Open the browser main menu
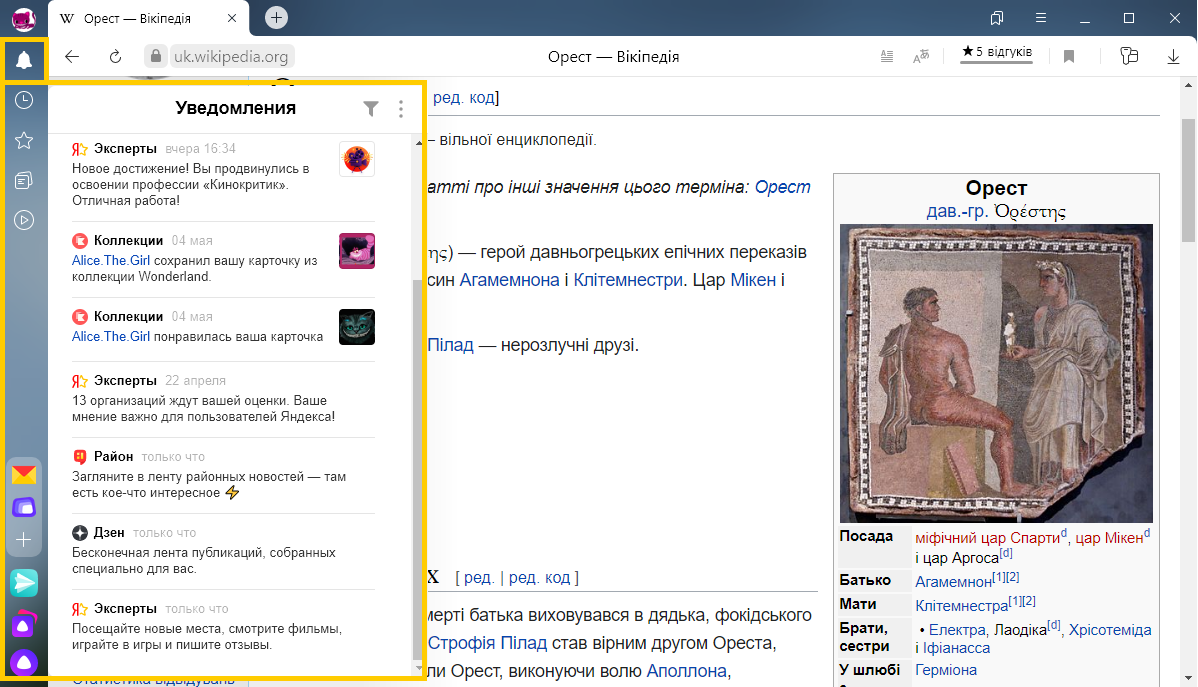1198x687 pixels. pos(1041,18)
